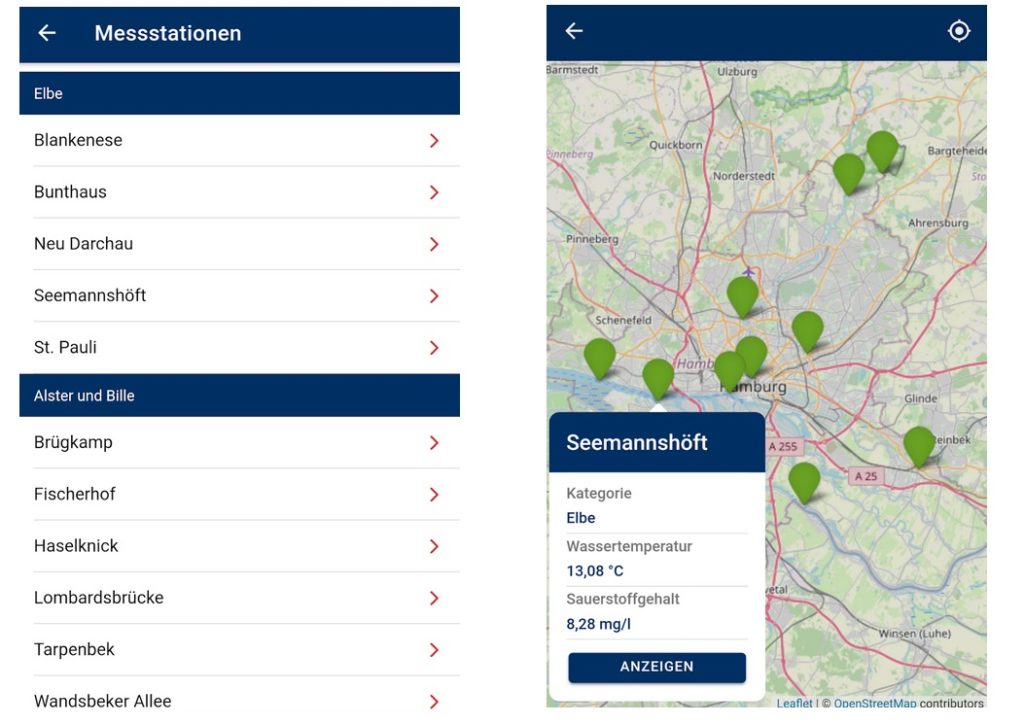This screenshot has height=724, width=1024.
Task: Select the Brügkamp station name
Action: point(73,443)
